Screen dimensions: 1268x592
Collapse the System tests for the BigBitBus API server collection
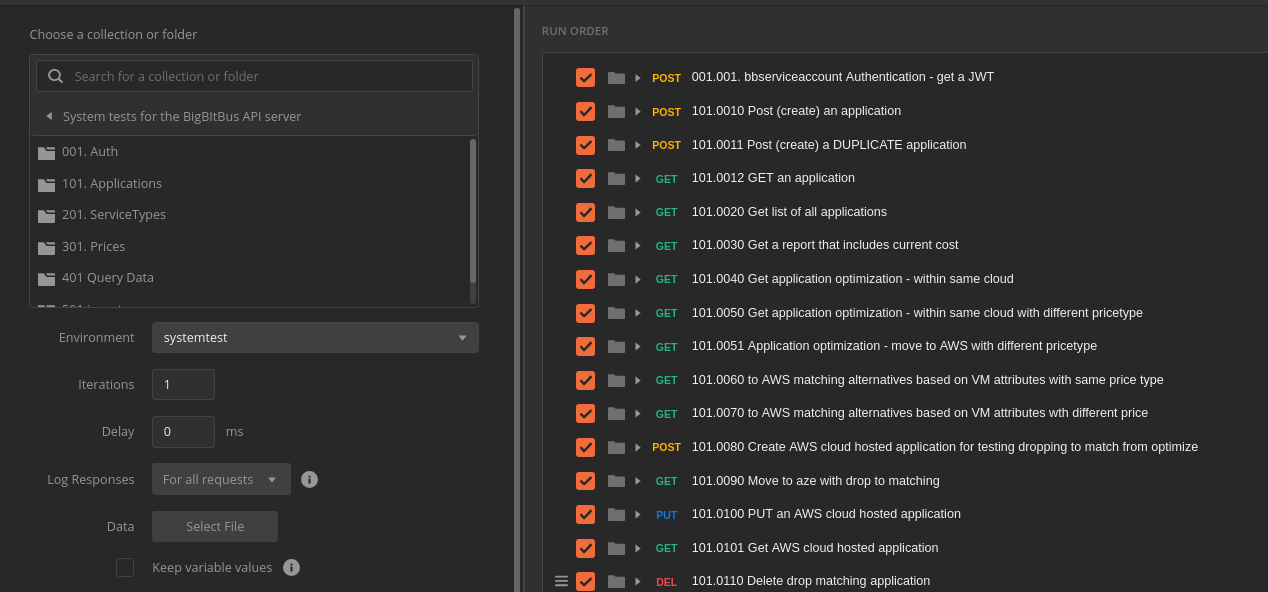49,116
